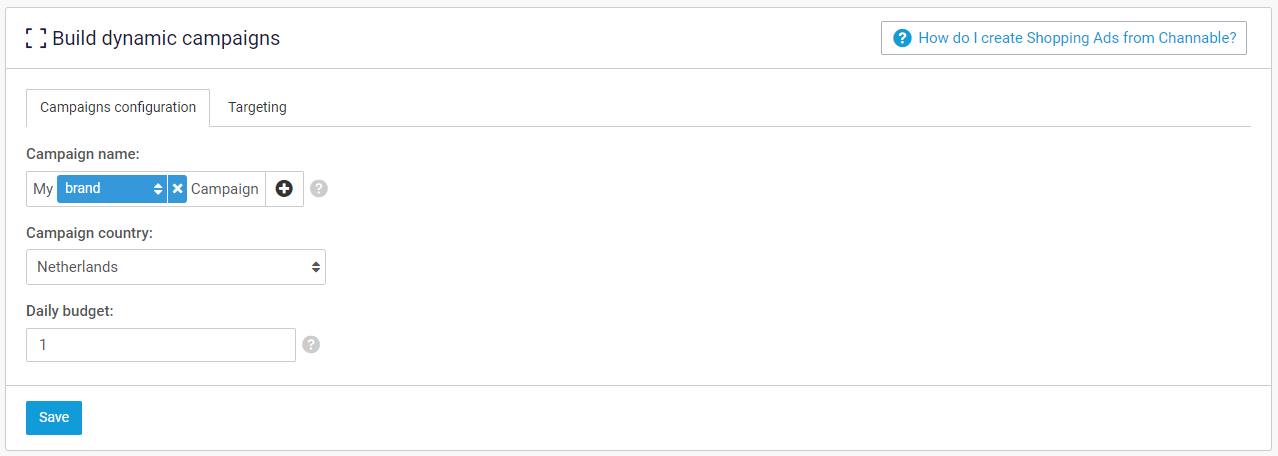Click the 'Build dynamic campaigns' heading

click(x=166, y=38)
